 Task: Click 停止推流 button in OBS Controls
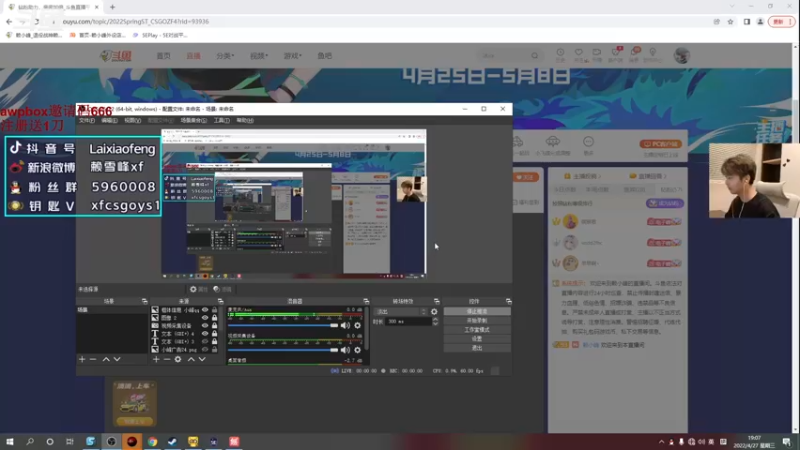coord(477,311)
